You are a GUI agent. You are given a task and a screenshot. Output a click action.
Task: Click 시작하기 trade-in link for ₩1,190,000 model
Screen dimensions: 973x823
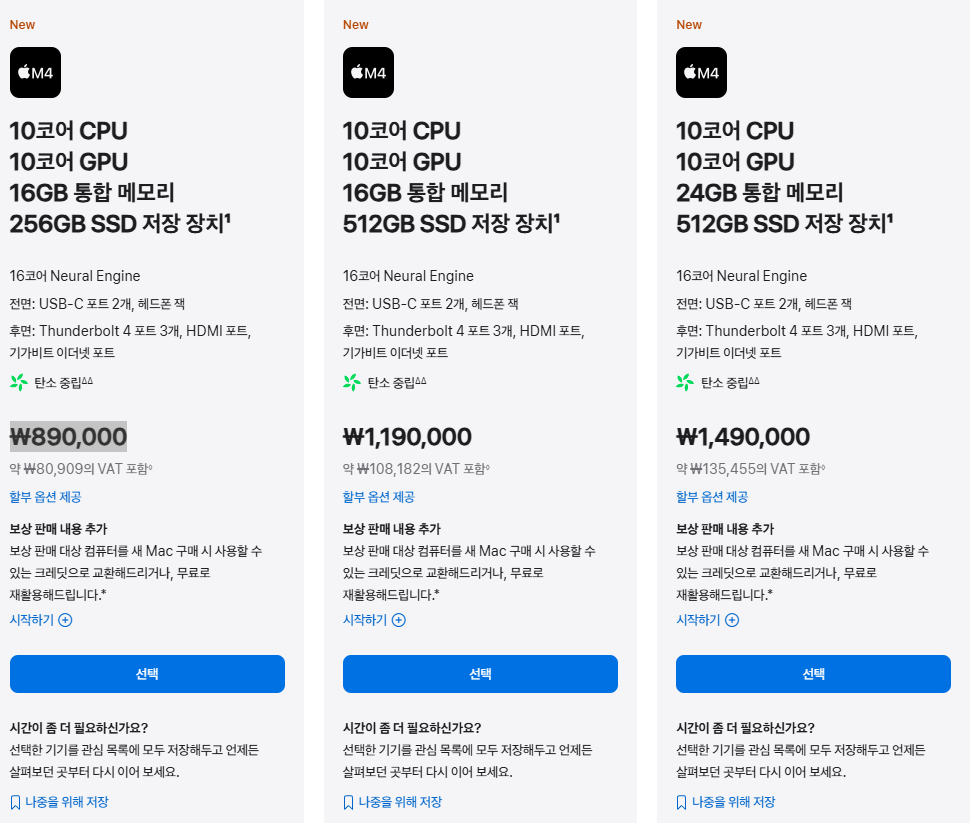point(365,620)
